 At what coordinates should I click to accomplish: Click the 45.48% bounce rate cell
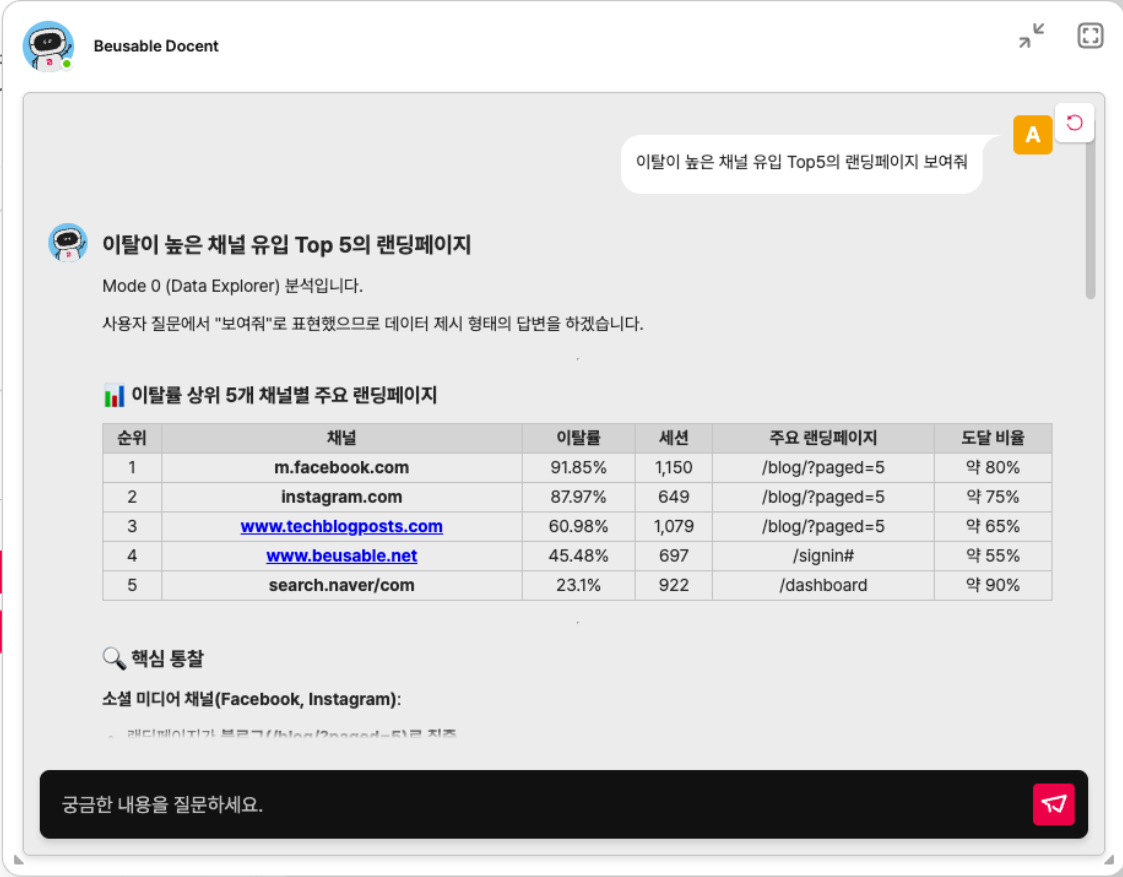579,556
